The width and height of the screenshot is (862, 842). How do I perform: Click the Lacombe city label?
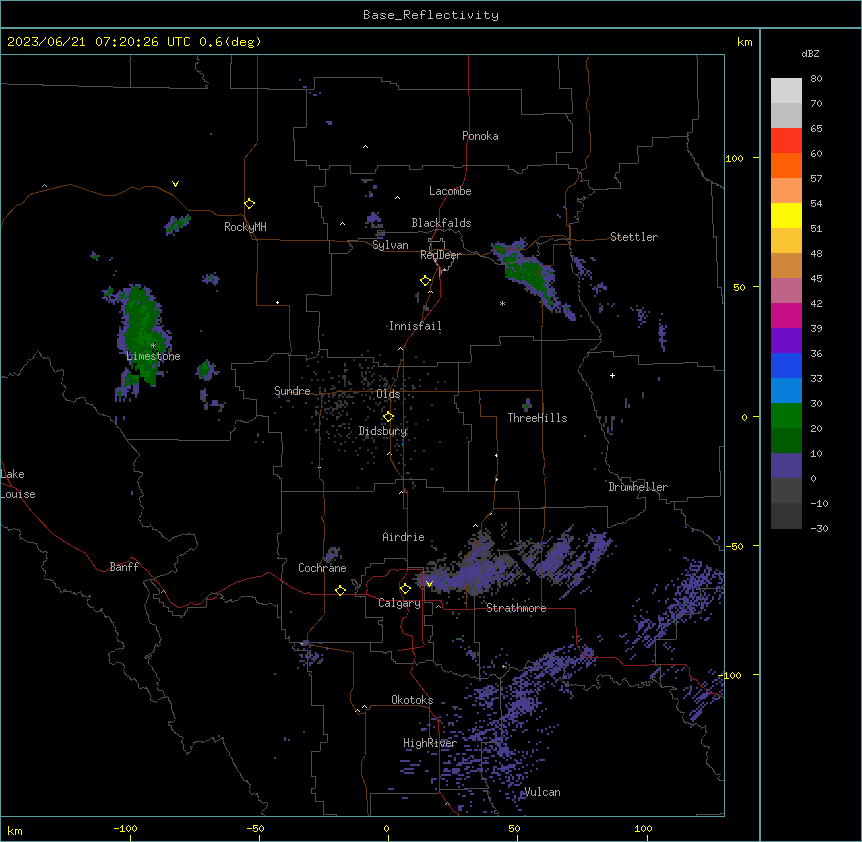450,191
